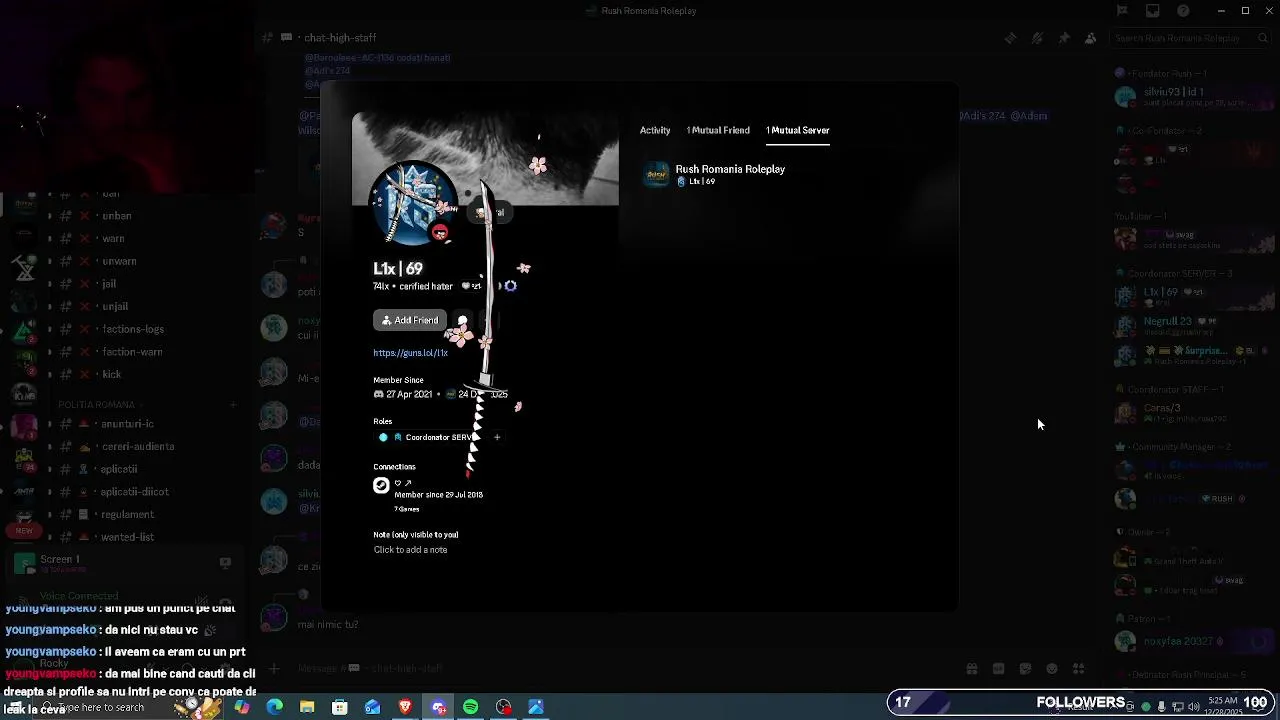Open the Threads icon in channel header
The image size is (1280, 720).
click(x=1010, y=38)
